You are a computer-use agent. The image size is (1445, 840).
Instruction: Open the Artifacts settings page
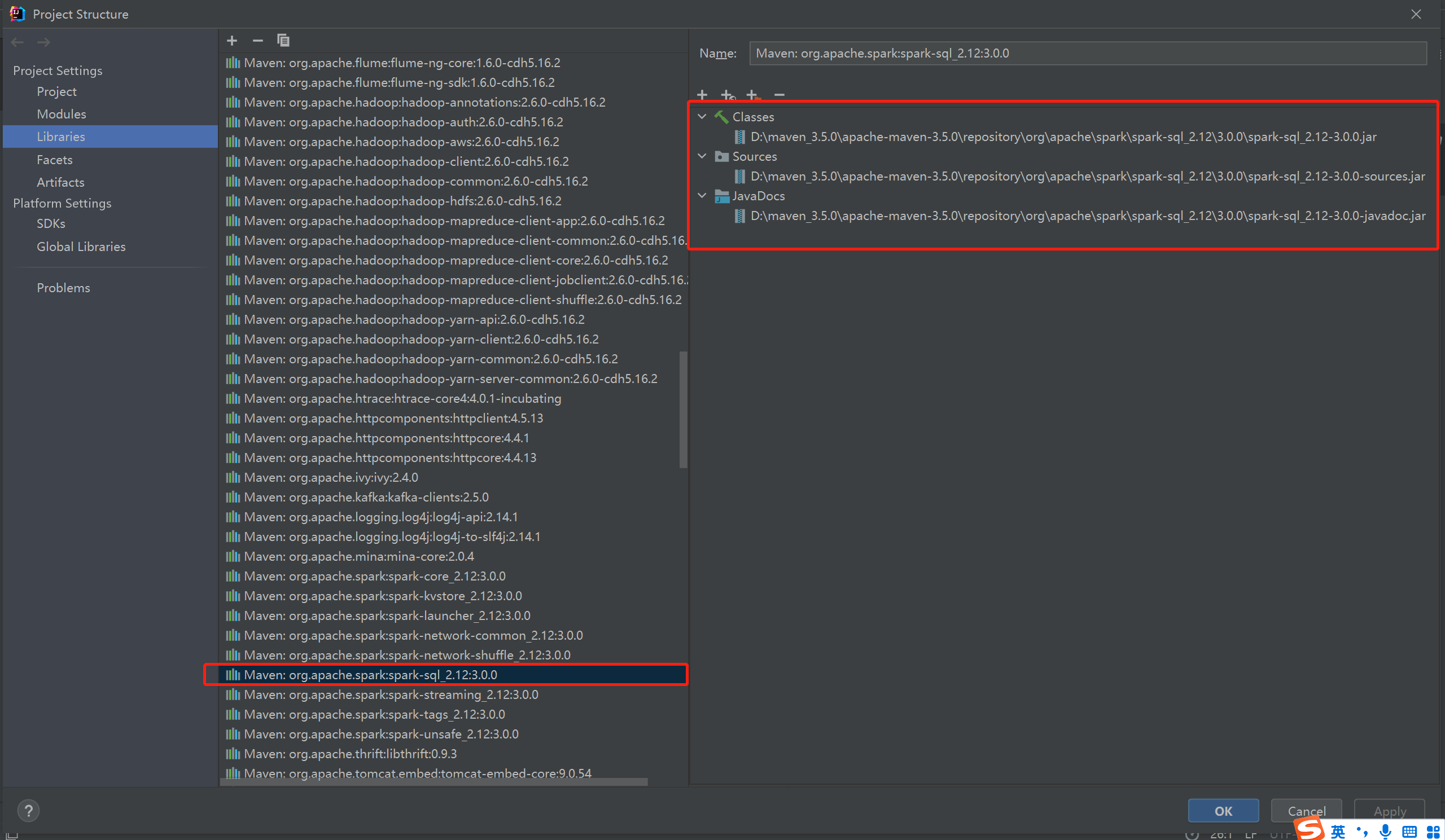click(60, 182)
